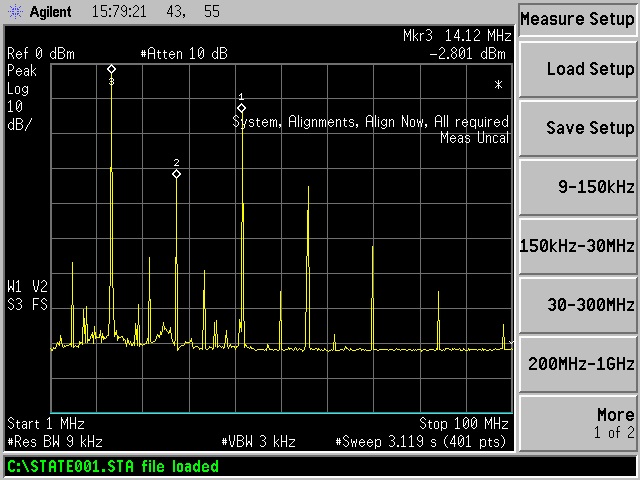This screenshot has width=640, height=480.
Task: Click the System, Alignments, Align Now message
Action: pyautogui.click(x=370, y=122)
